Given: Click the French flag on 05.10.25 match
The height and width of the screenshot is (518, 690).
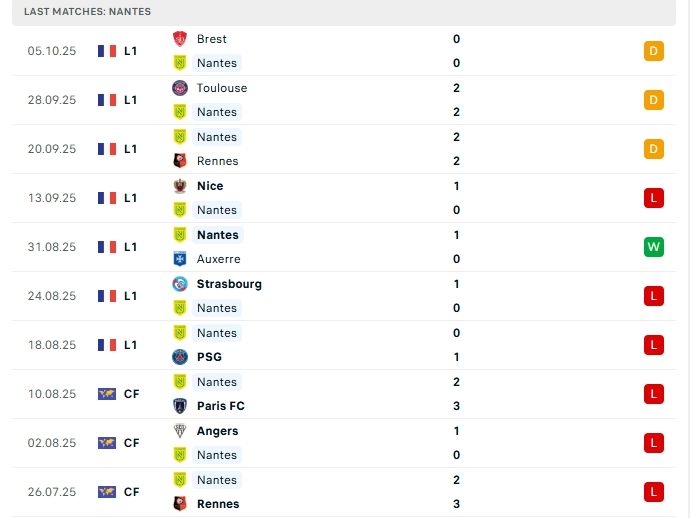Looking at the screenshot, I should (x=107, y=51).
